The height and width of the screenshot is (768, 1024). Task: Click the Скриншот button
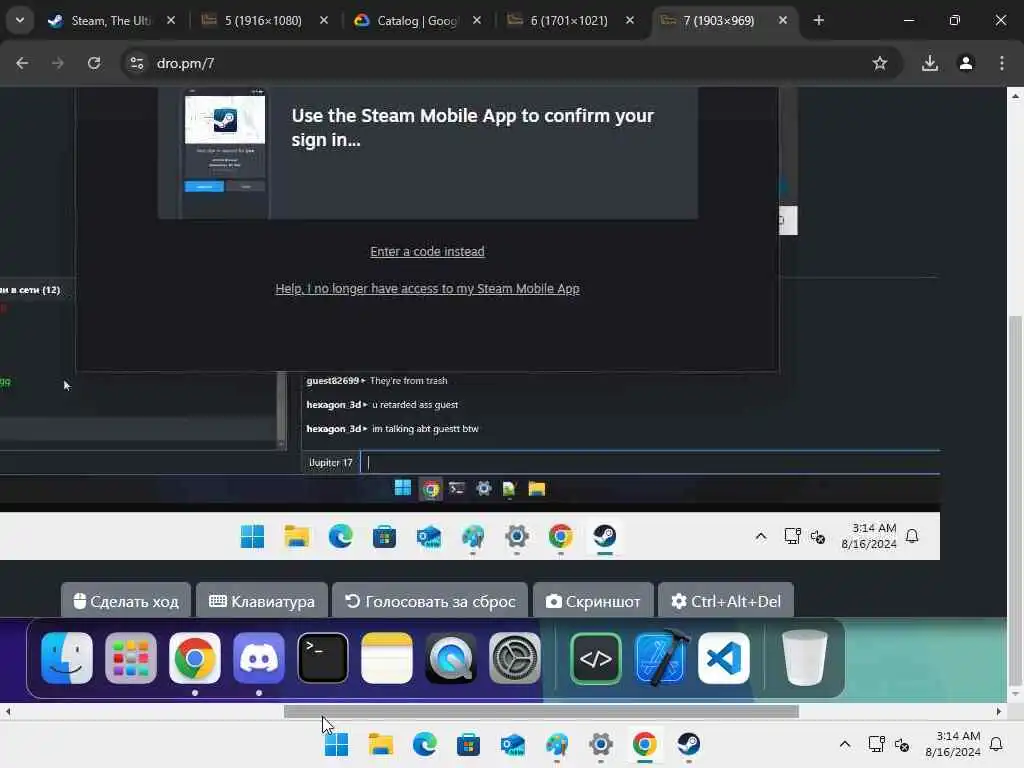[x=594, y=601]
